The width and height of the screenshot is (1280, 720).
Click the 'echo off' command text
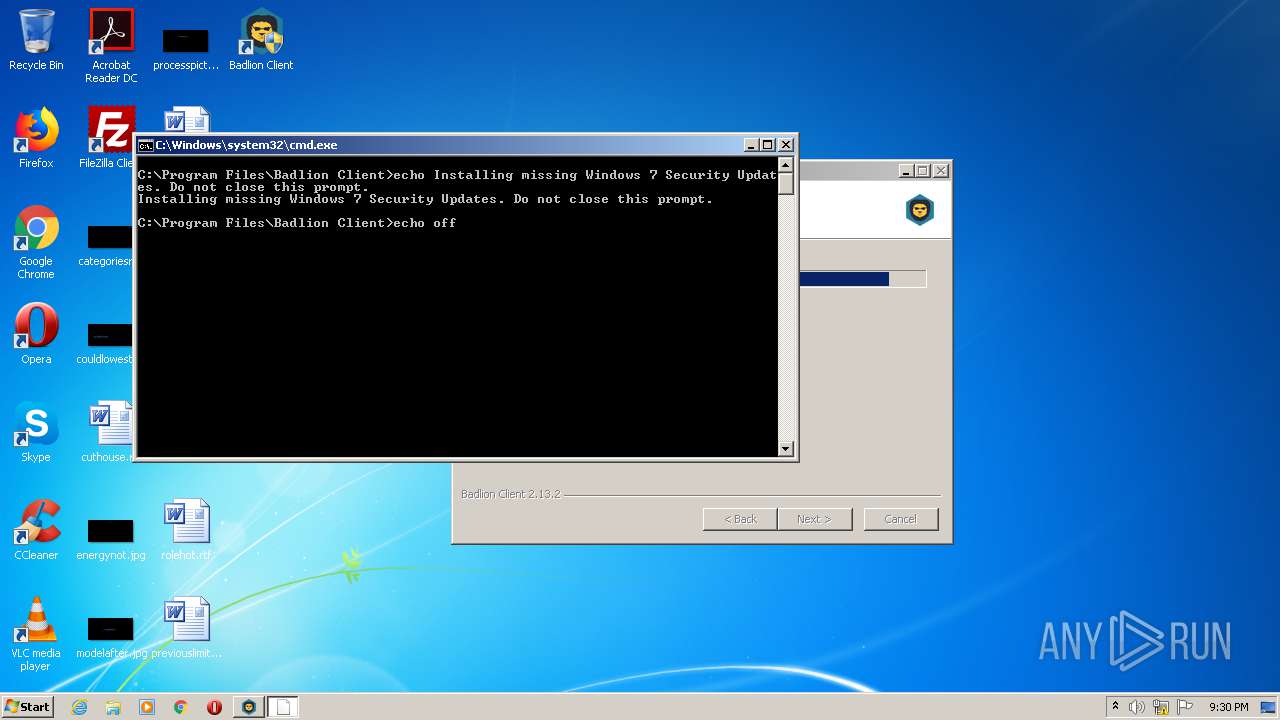coord(425,223)
